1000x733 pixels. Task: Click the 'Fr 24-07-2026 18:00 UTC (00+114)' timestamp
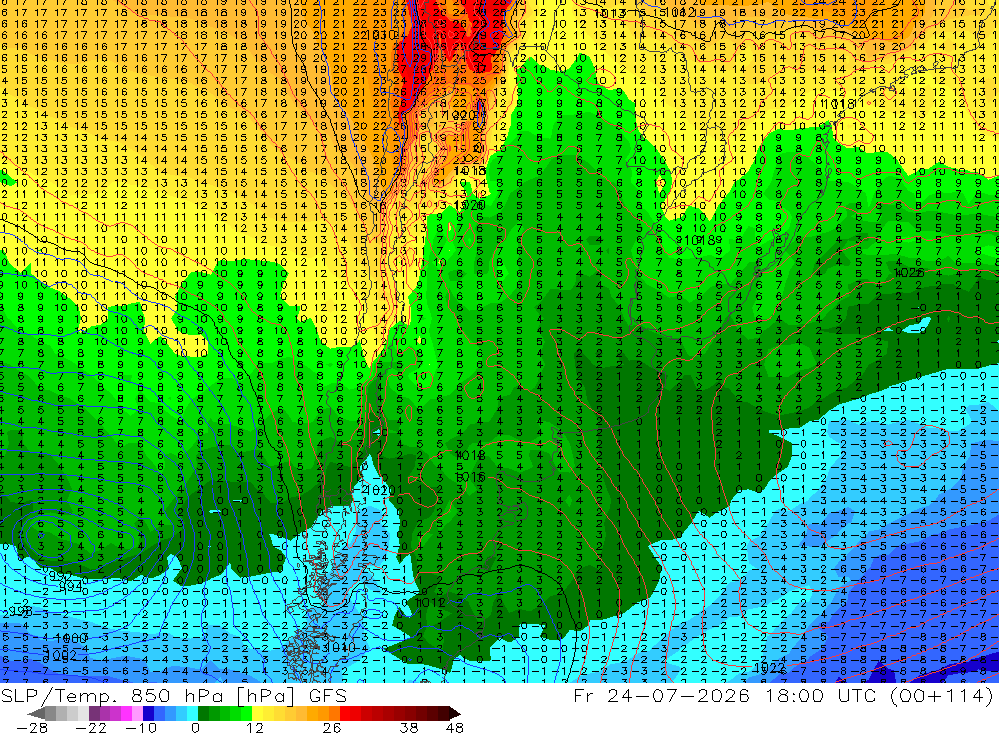coord(783,695)
